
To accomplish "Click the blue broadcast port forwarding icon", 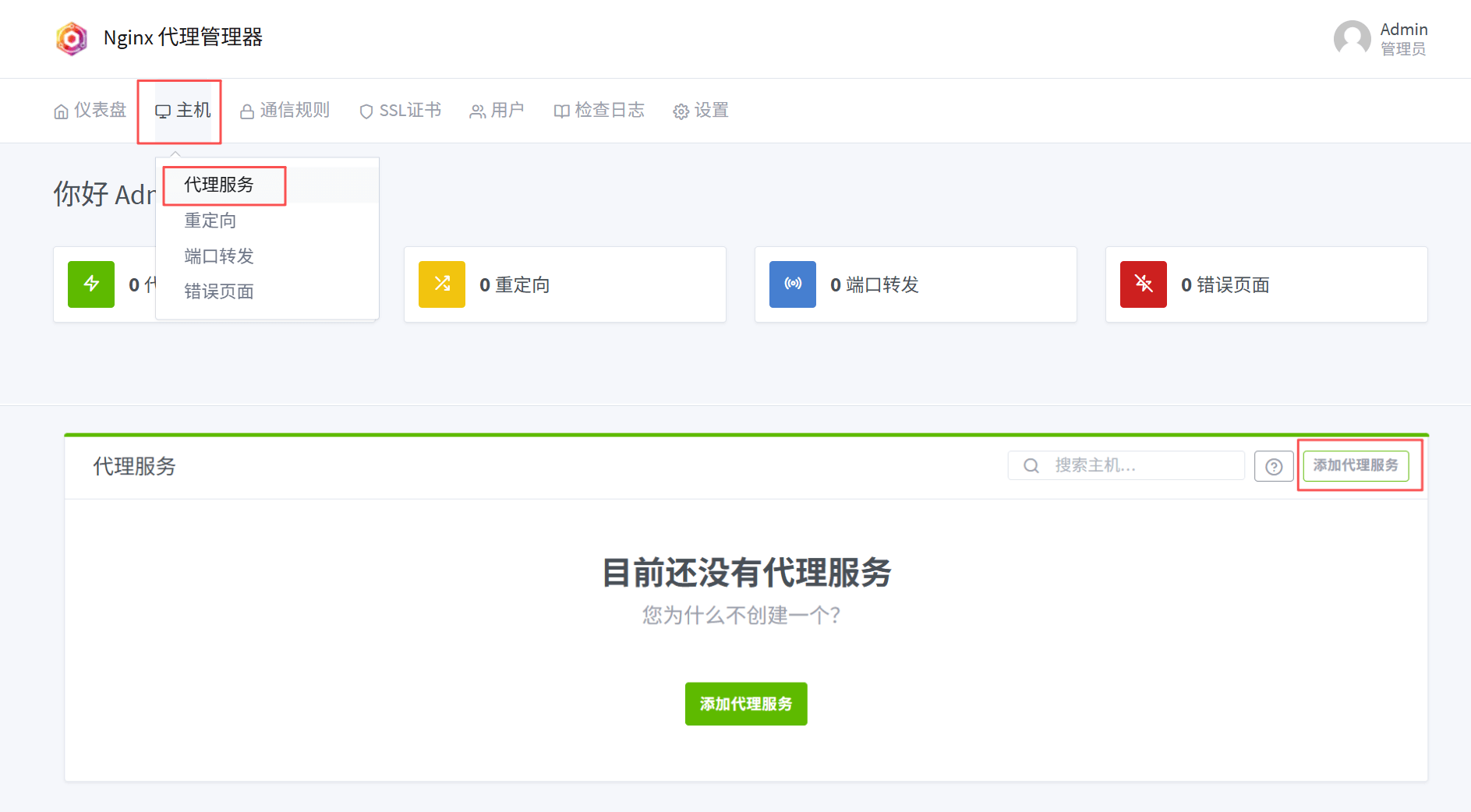I will 793,284.
